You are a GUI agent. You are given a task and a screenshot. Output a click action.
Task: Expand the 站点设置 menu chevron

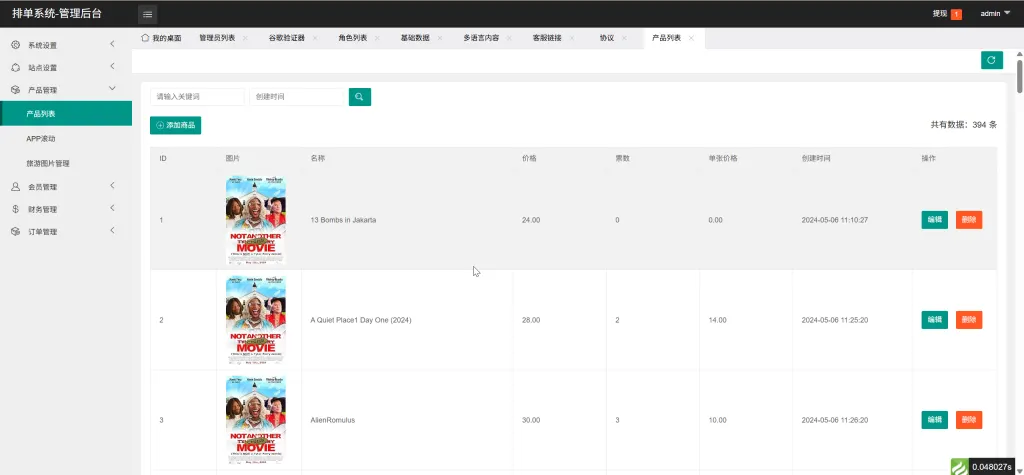112,67
